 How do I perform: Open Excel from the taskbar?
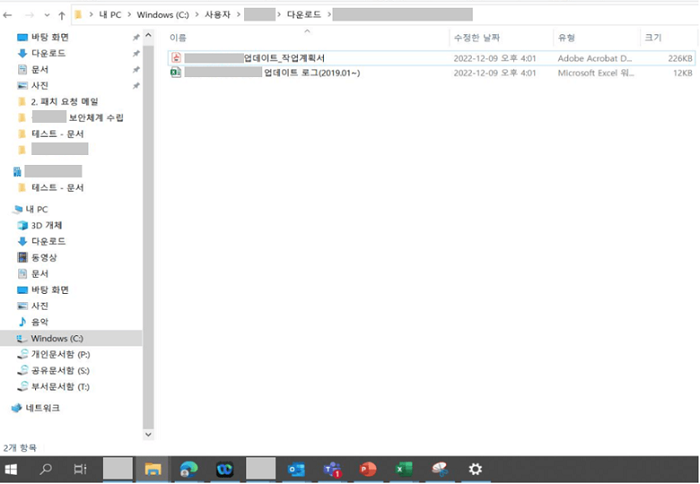click(404, 469)
